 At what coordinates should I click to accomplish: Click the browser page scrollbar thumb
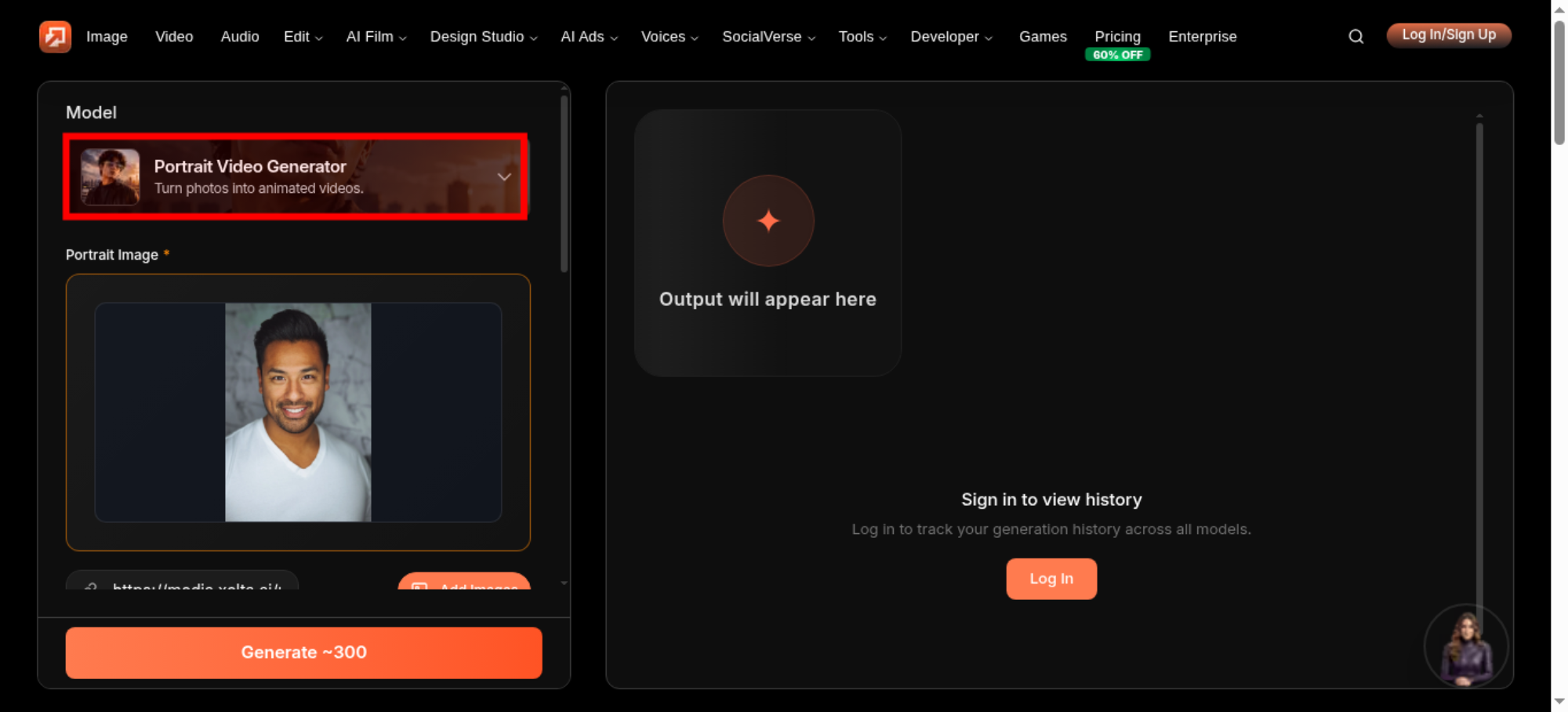tap(1559, 83)
